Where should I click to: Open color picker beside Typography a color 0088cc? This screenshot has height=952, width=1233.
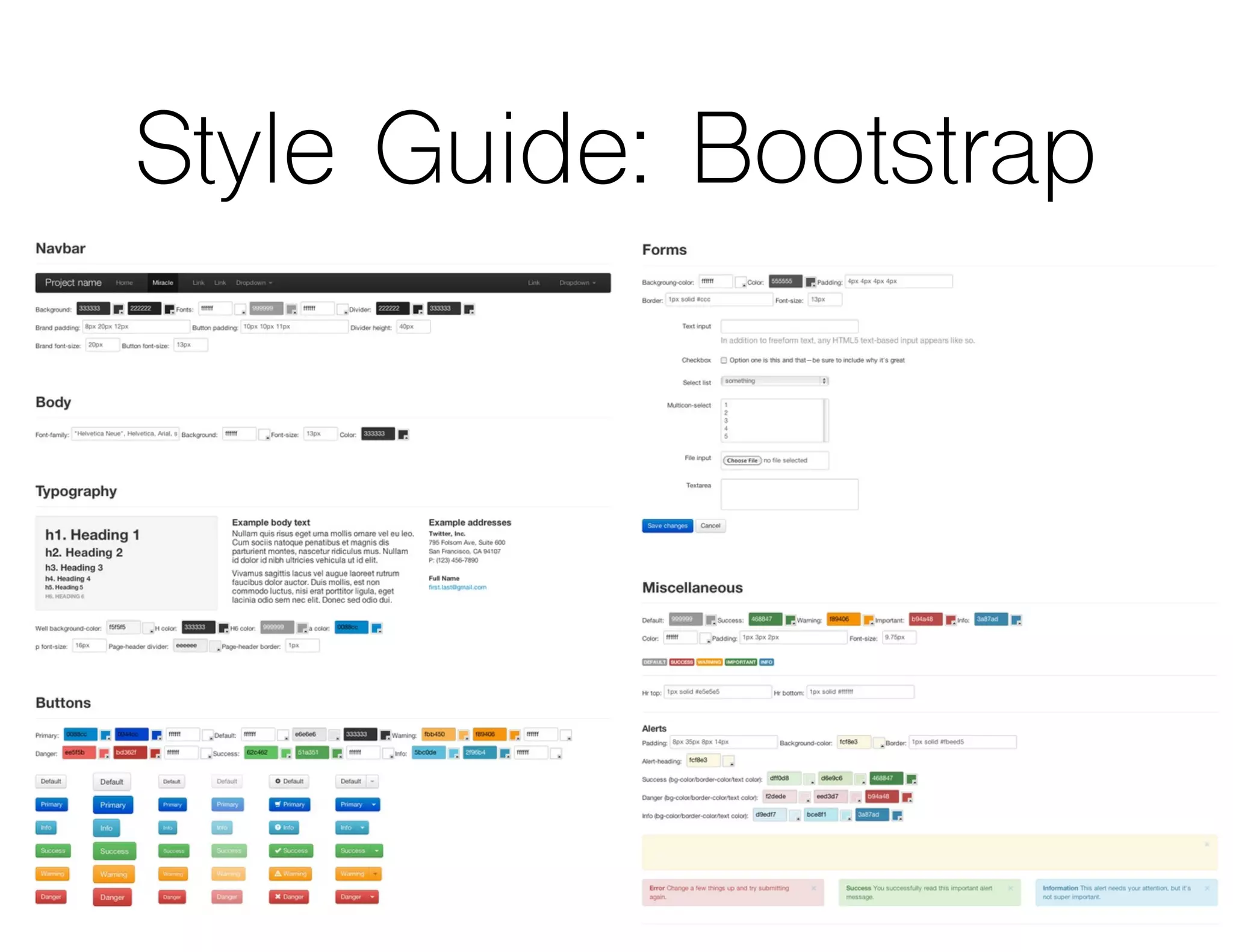click(x=377, y=628)
